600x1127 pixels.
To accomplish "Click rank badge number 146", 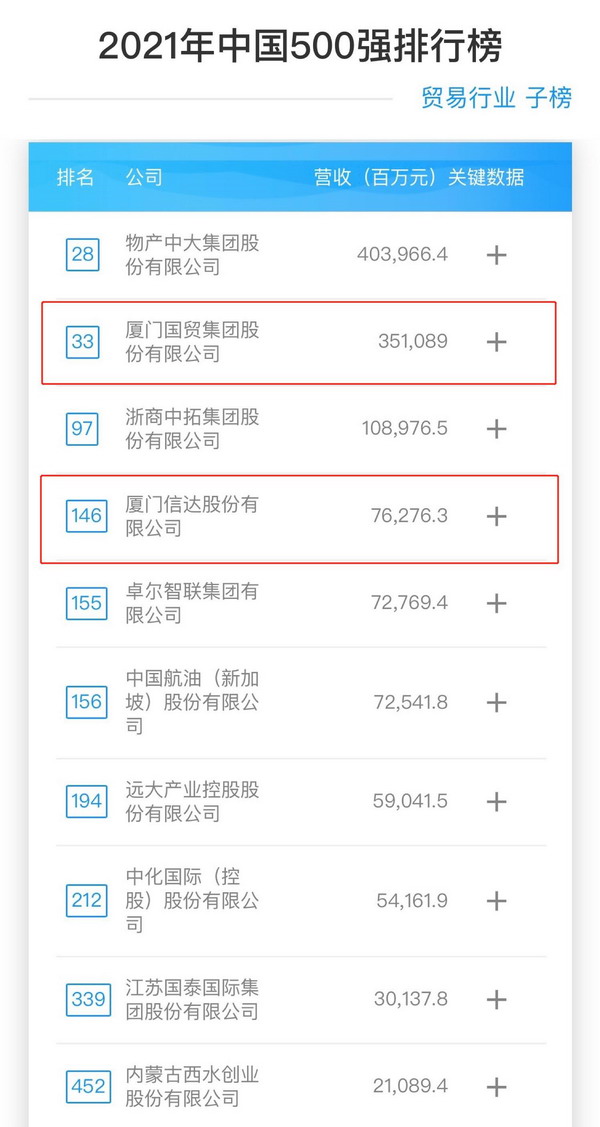I will click(x=86, y=516).
